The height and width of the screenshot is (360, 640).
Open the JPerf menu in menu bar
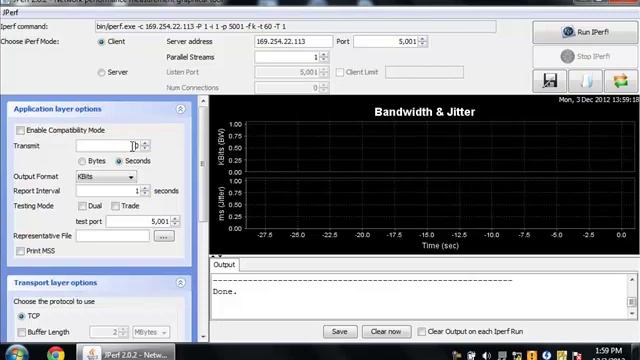click(10, 13)
